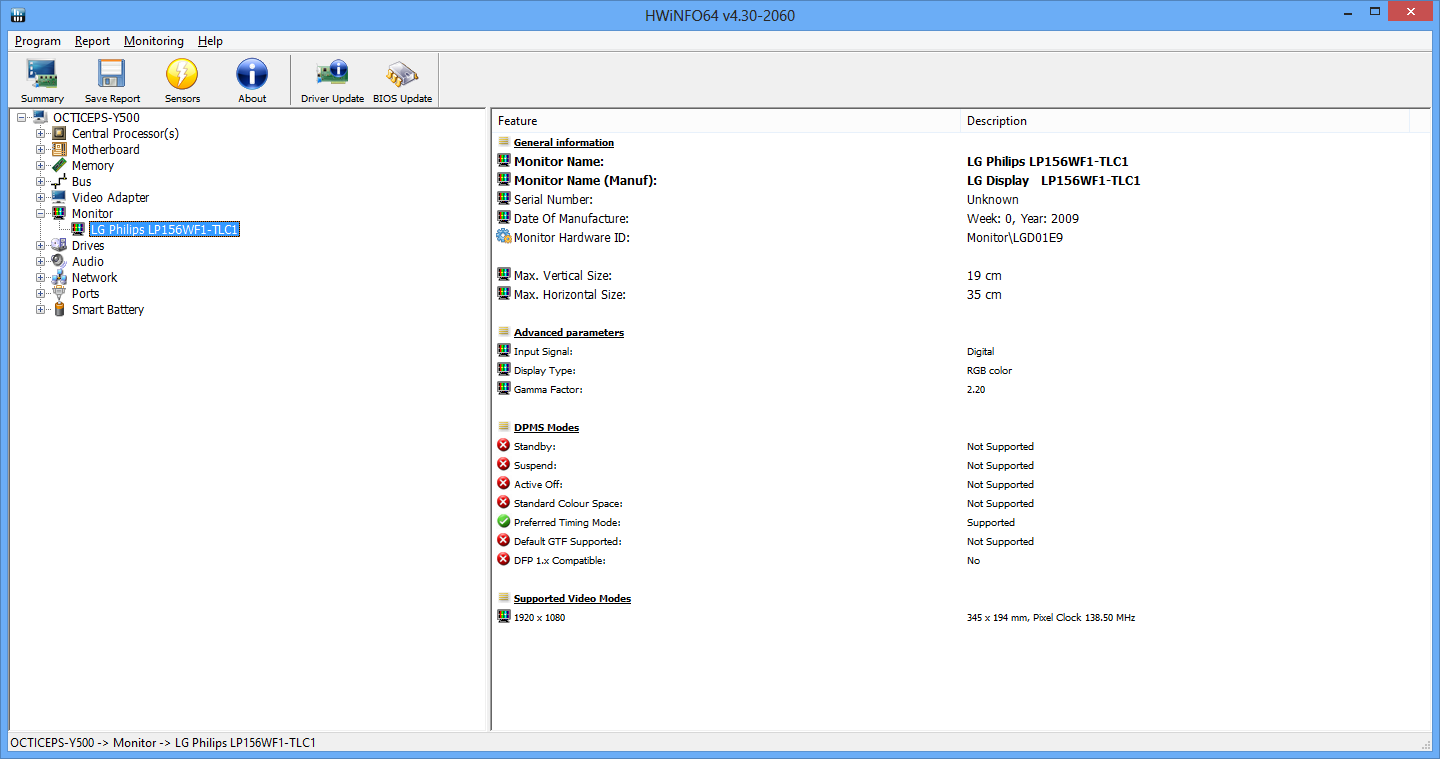This screenshot has width=1440, height=759.
Task: Select the Serial Number row
Action: coord(961,199)
